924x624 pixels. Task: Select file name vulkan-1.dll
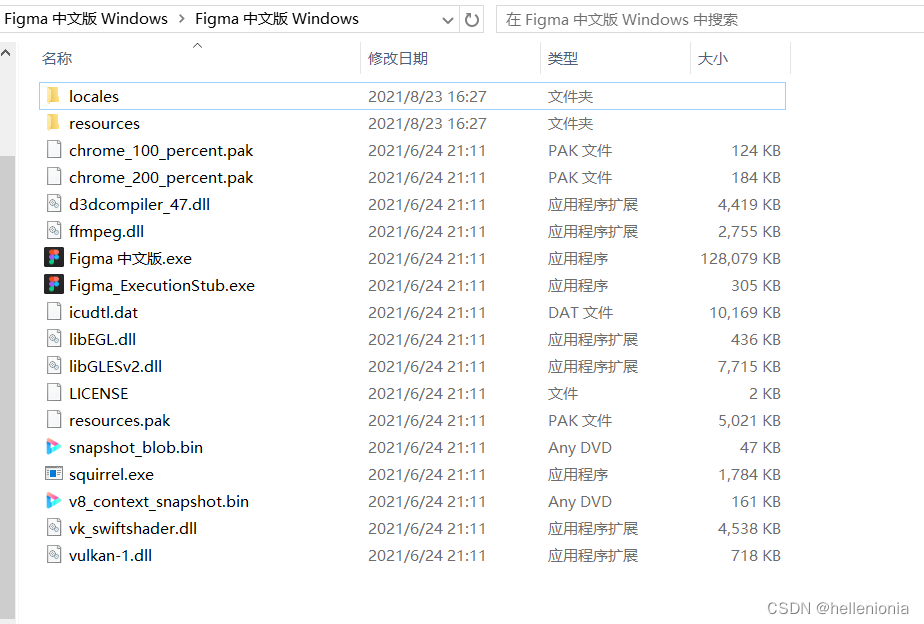tap(110, 556)
